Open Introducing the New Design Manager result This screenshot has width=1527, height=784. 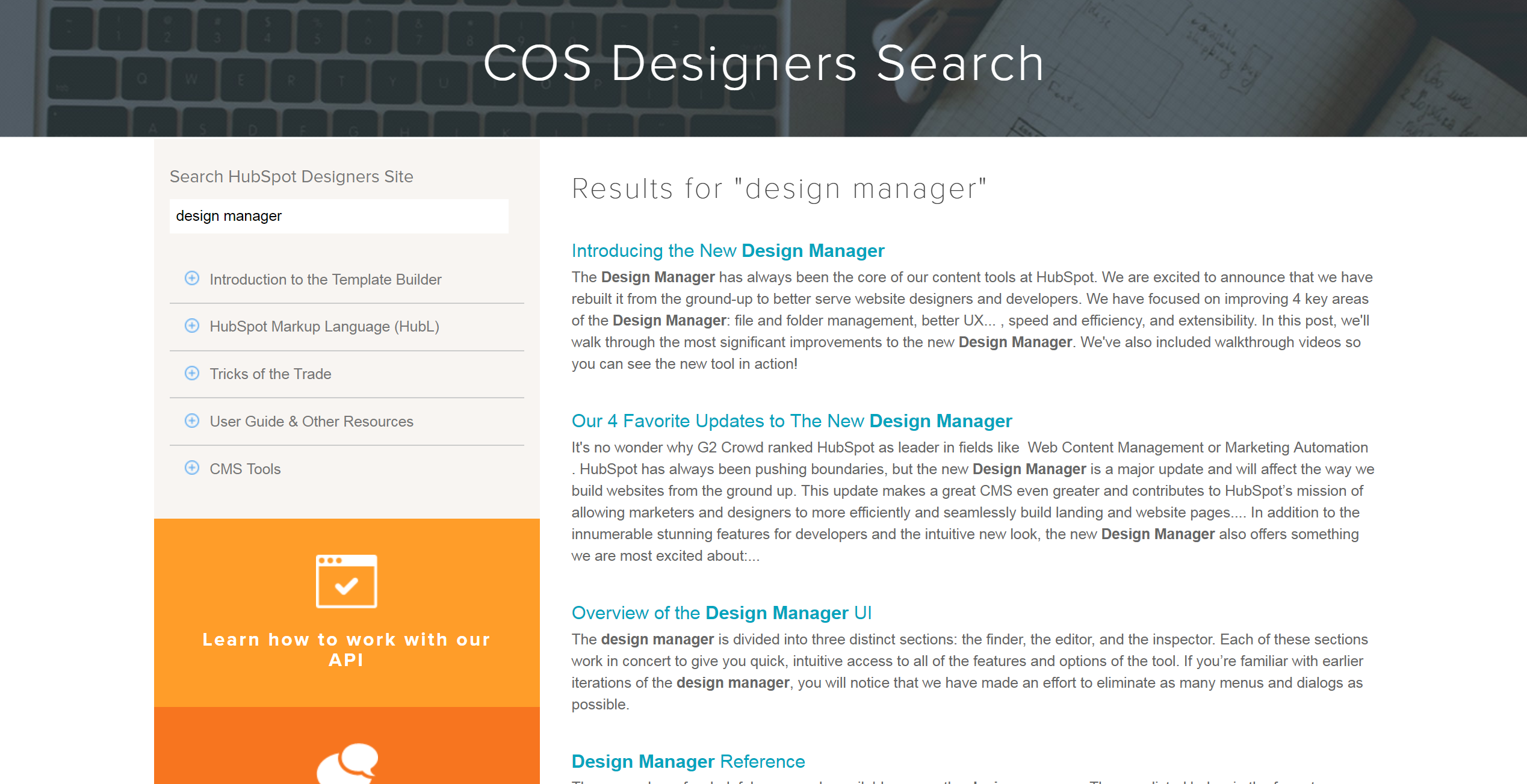point(728,251)
